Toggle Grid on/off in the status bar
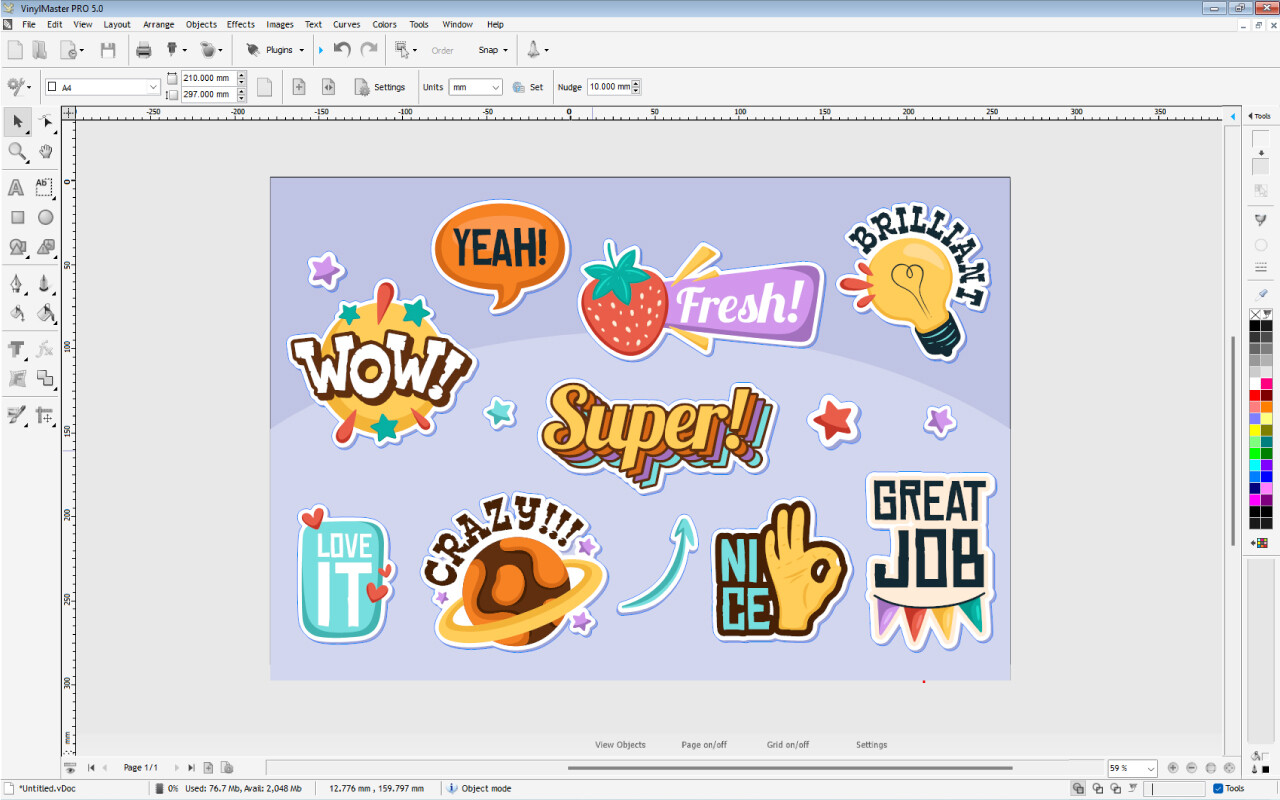Screen dimensions: 1280x800 (x=788, y=744)
